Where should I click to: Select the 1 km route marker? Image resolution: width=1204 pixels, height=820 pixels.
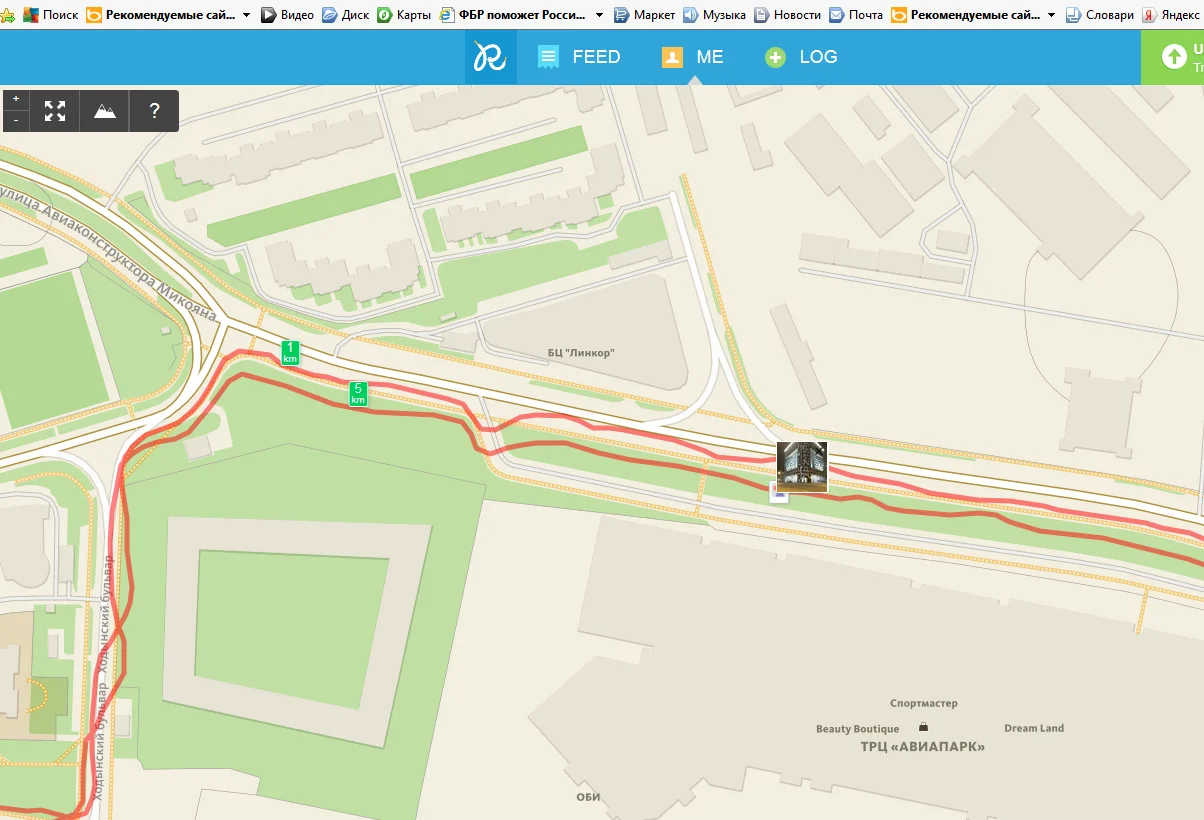tap(290, 352)
